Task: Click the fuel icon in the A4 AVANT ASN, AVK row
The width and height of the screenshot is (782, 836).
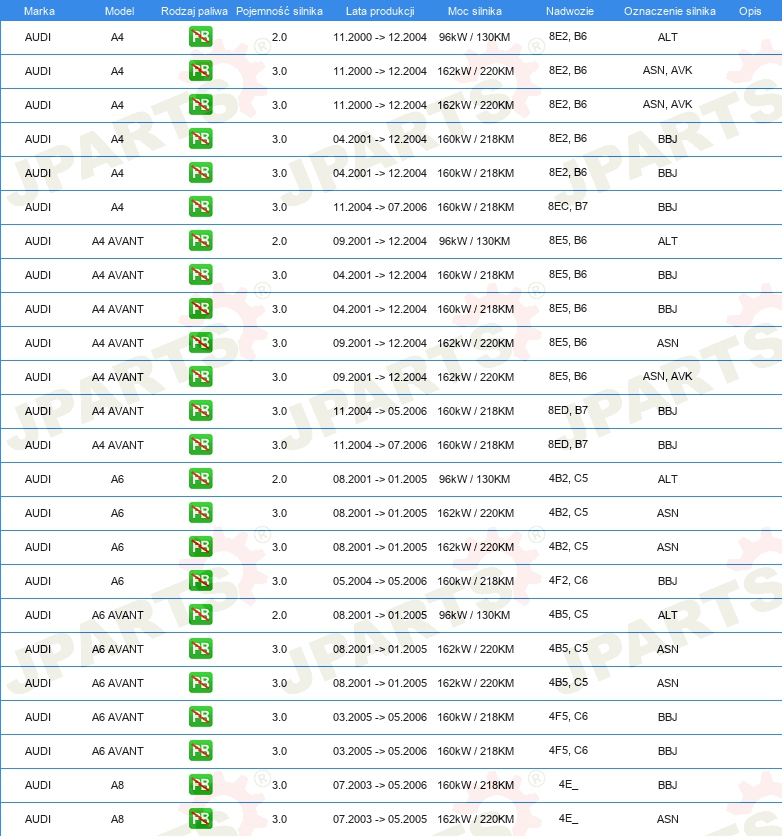Action: click(x=200, y=377)
